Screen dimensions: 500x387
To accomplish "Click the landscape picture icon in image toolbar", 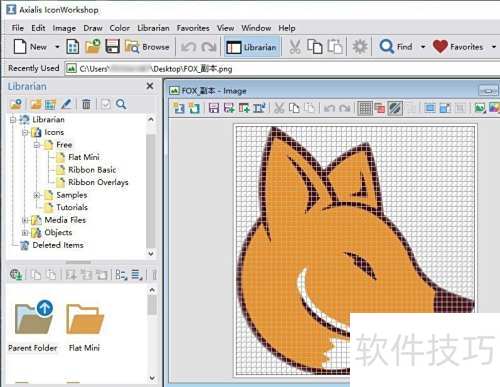I will (x=479, y=108).
